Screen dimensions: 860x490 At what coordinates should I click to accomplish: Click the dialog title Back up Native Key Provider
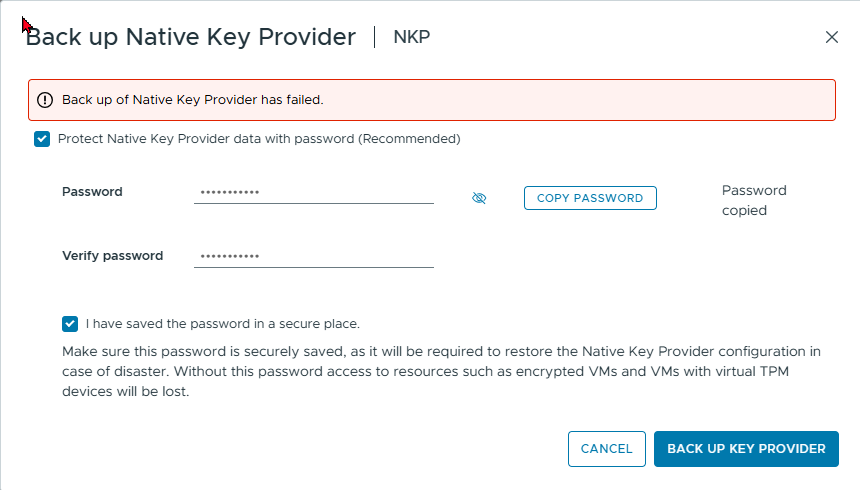[x=191, y=37]
